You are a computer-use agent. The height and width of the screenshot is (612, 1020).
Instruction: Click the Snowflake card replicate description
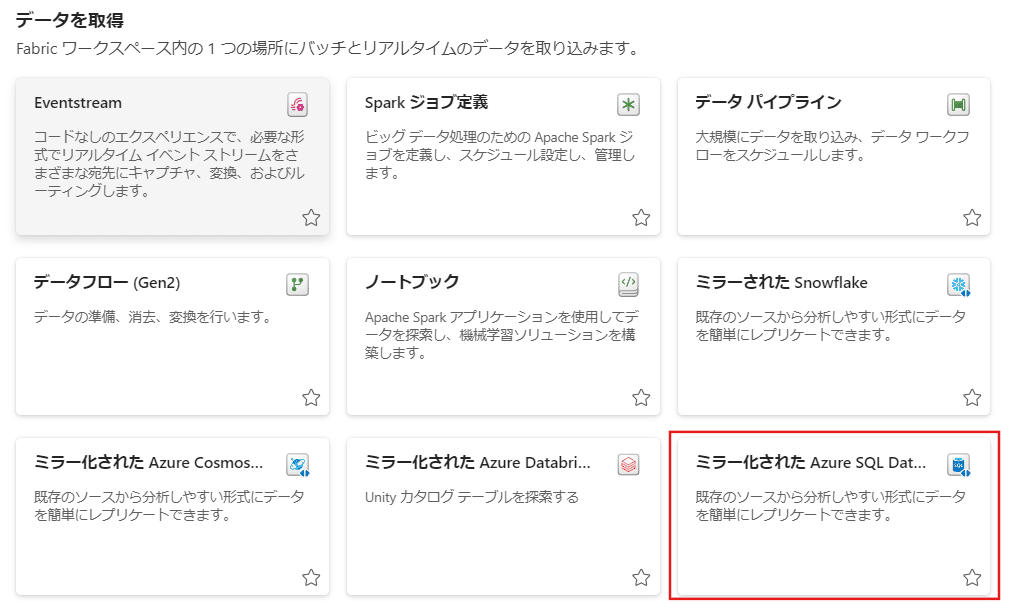831,326
